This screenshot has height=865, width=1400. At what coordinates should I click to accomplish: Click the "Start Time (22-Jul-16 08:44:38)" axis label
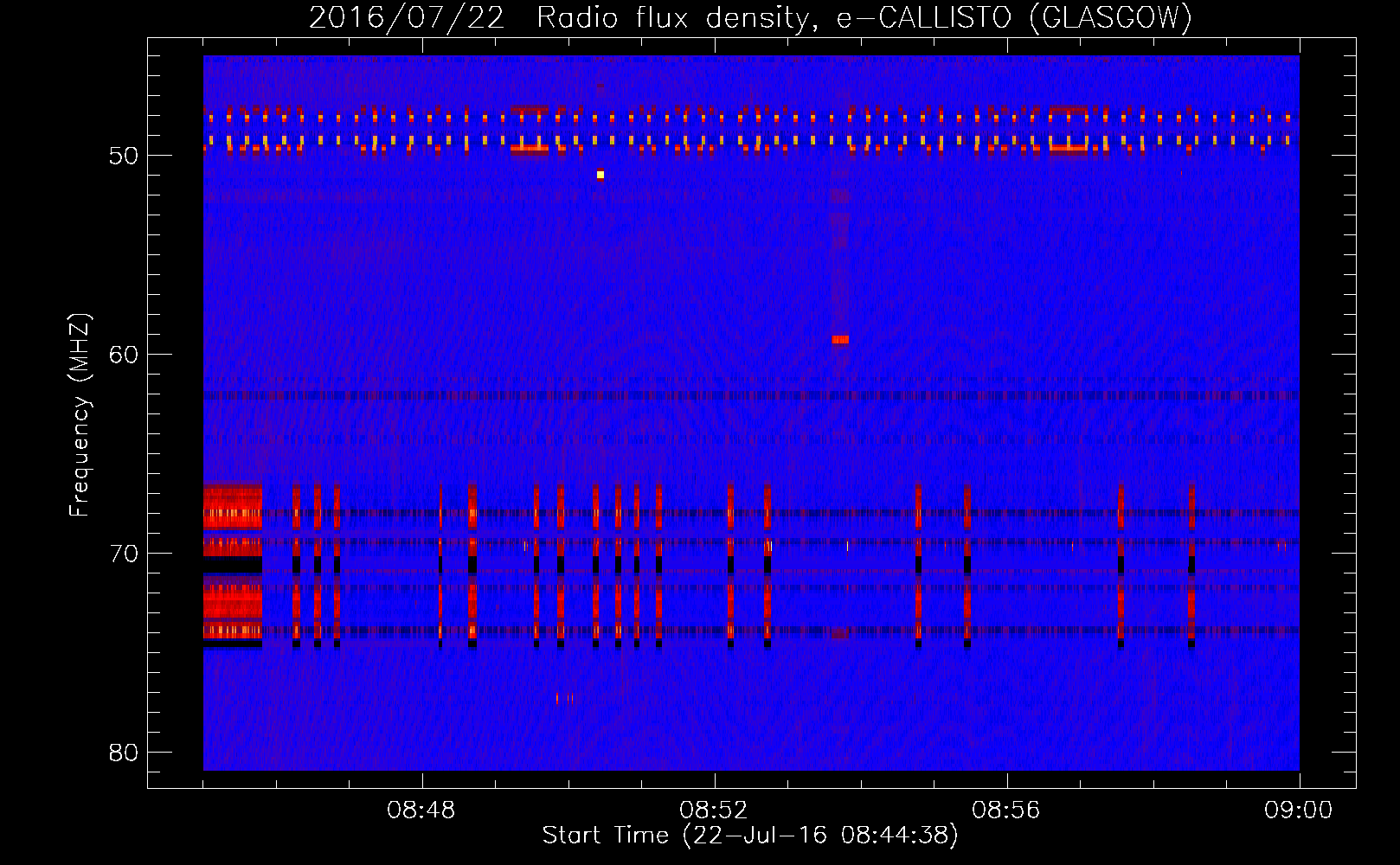(x=750, y=835)
